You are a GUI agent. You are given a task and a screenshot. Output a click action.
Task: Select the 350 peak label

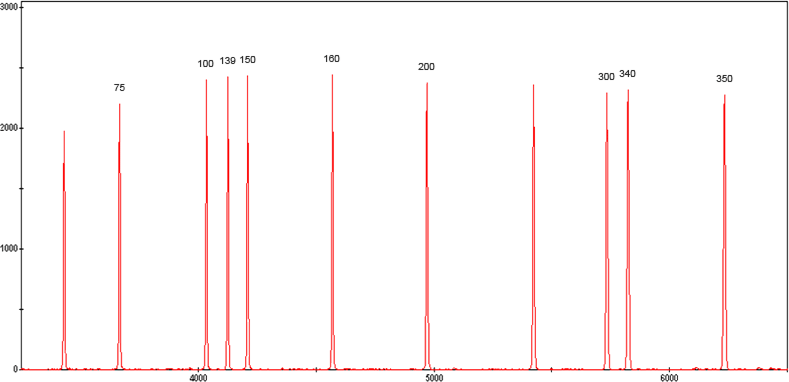point(725,79)
